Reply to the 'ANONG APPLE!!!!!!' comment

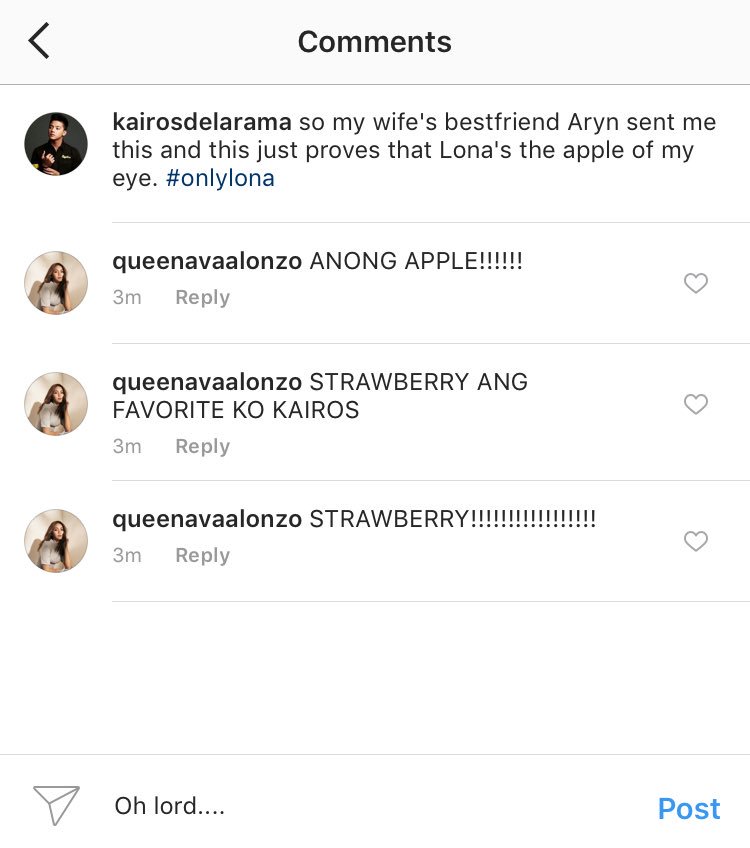click(203, 297)
